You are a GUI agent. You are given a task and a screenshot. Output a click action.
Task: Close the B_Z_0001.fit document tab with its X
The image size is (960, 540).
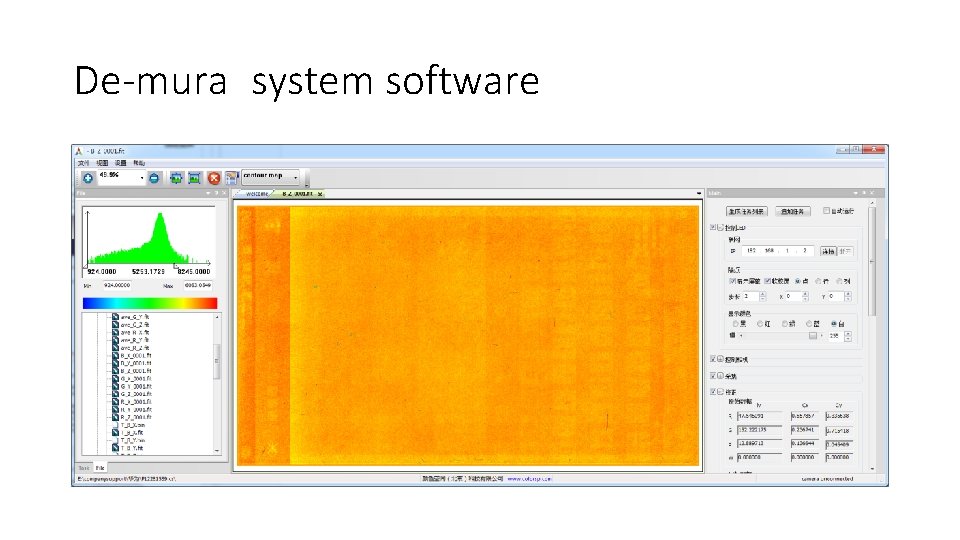tap(320, 193)
